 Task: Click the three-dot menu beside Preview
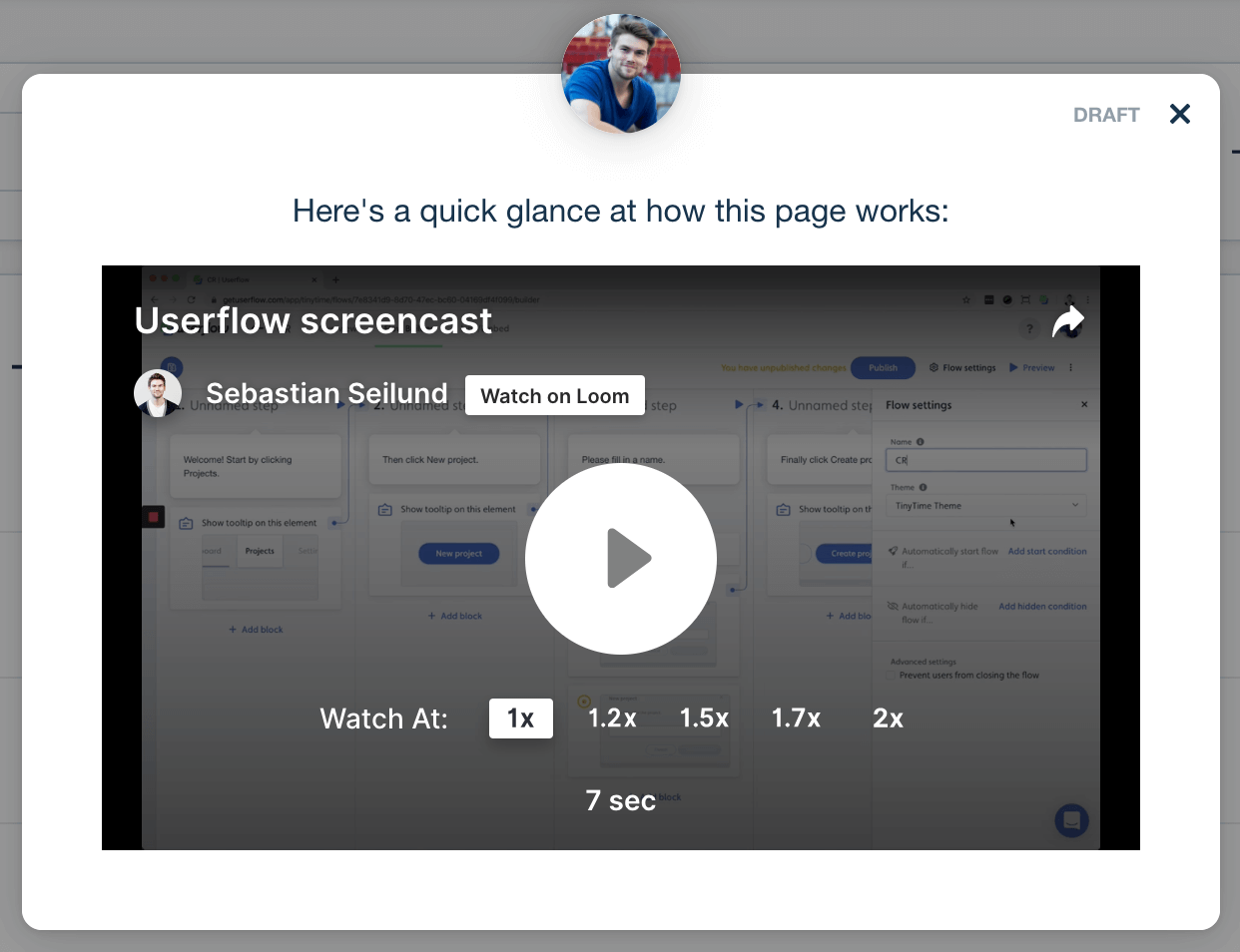click(1071, 367)
